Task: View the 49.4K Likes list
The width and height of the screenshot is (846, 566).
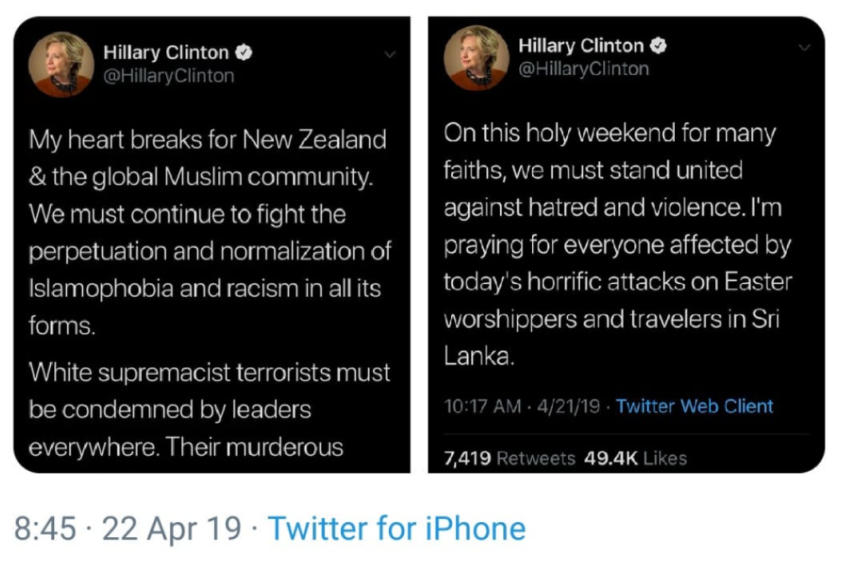Action: (635, 459)
